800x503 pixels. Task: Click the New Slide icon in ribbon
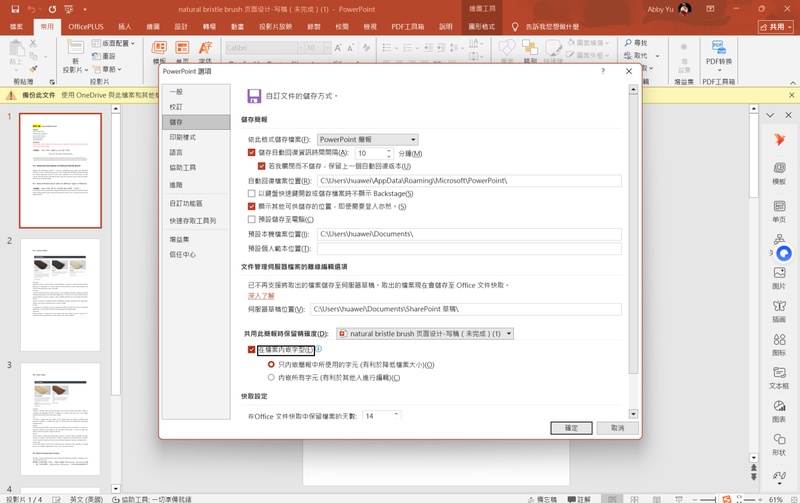coord(75,48)
